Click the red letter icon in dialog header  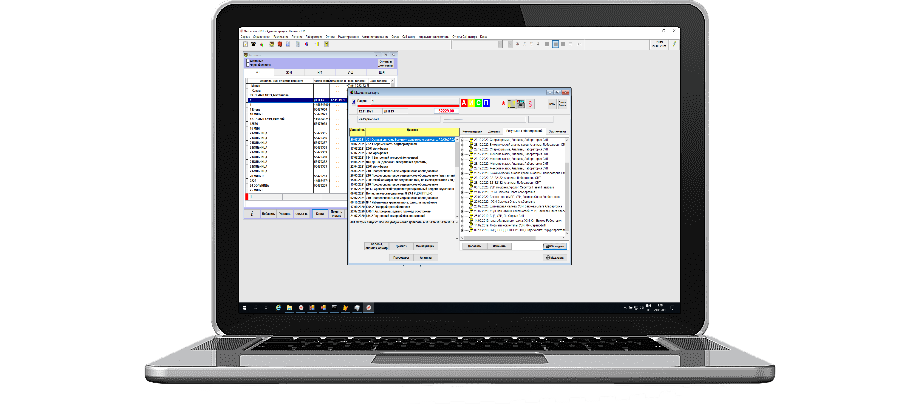[462, 103]
